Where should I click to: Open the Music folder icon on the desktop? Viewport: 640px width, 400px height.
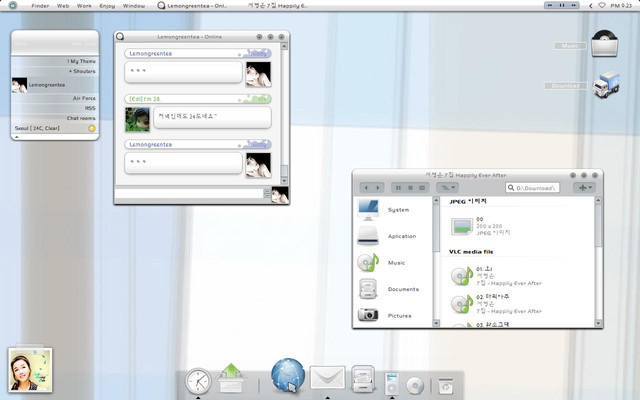(604, 44)
